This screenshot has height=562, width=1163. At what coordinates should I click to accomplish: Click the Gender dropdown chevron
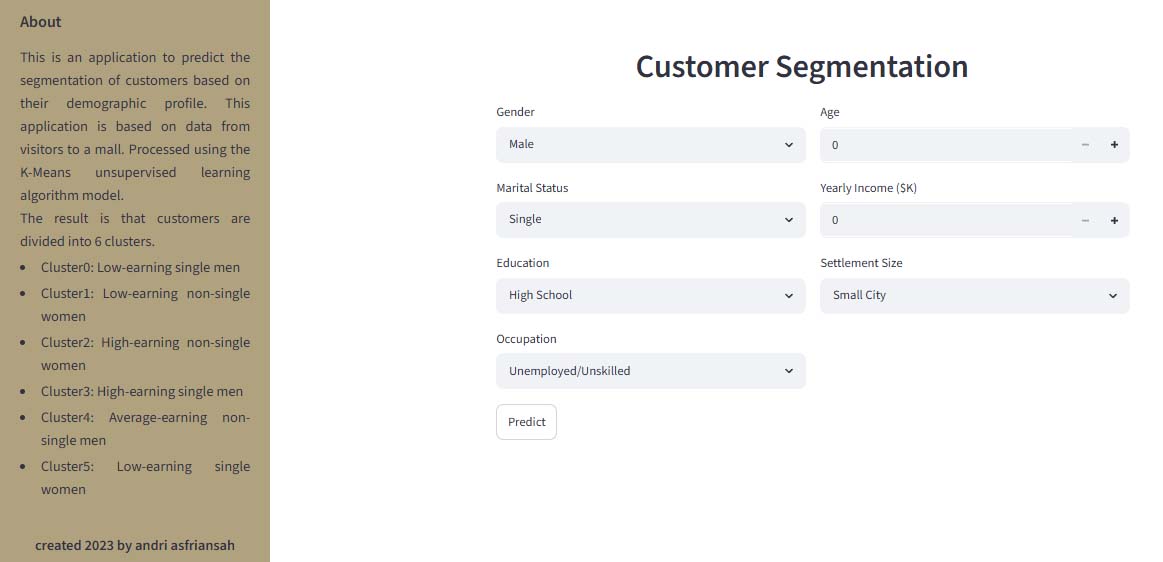788,145
